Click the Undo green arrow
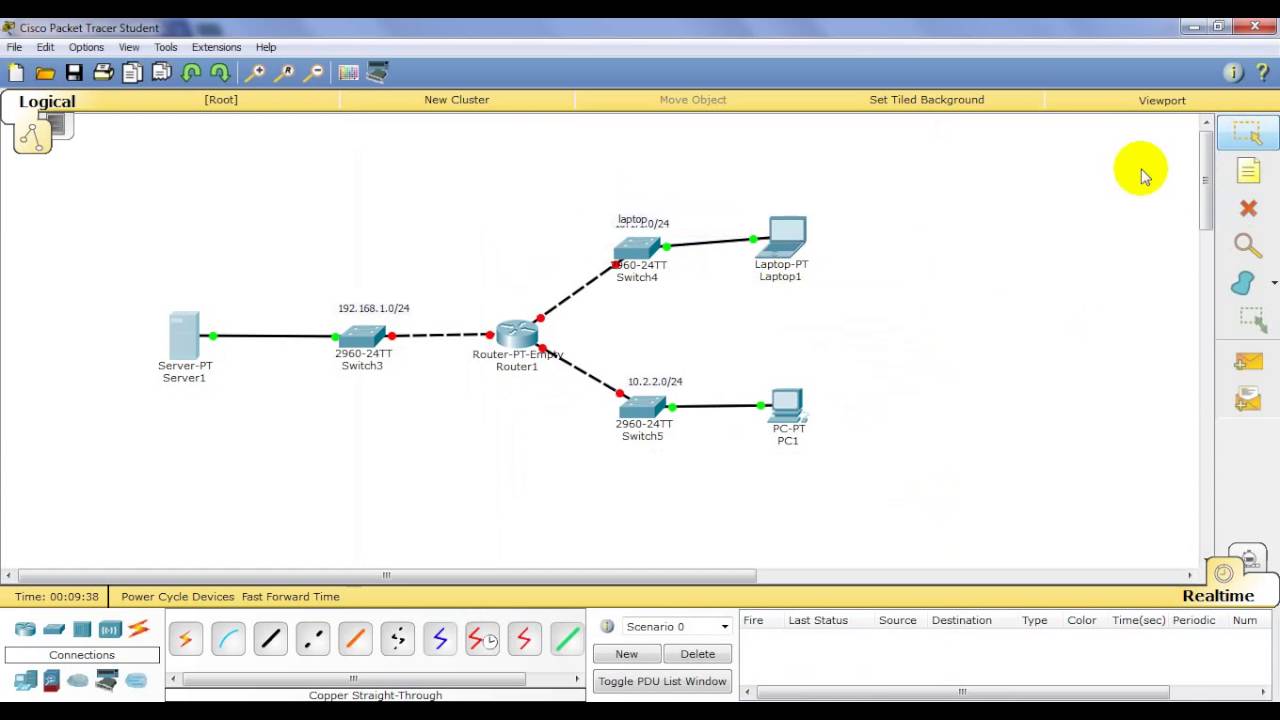The height and width of the screenshot is (720, 1280). [191, 72]
